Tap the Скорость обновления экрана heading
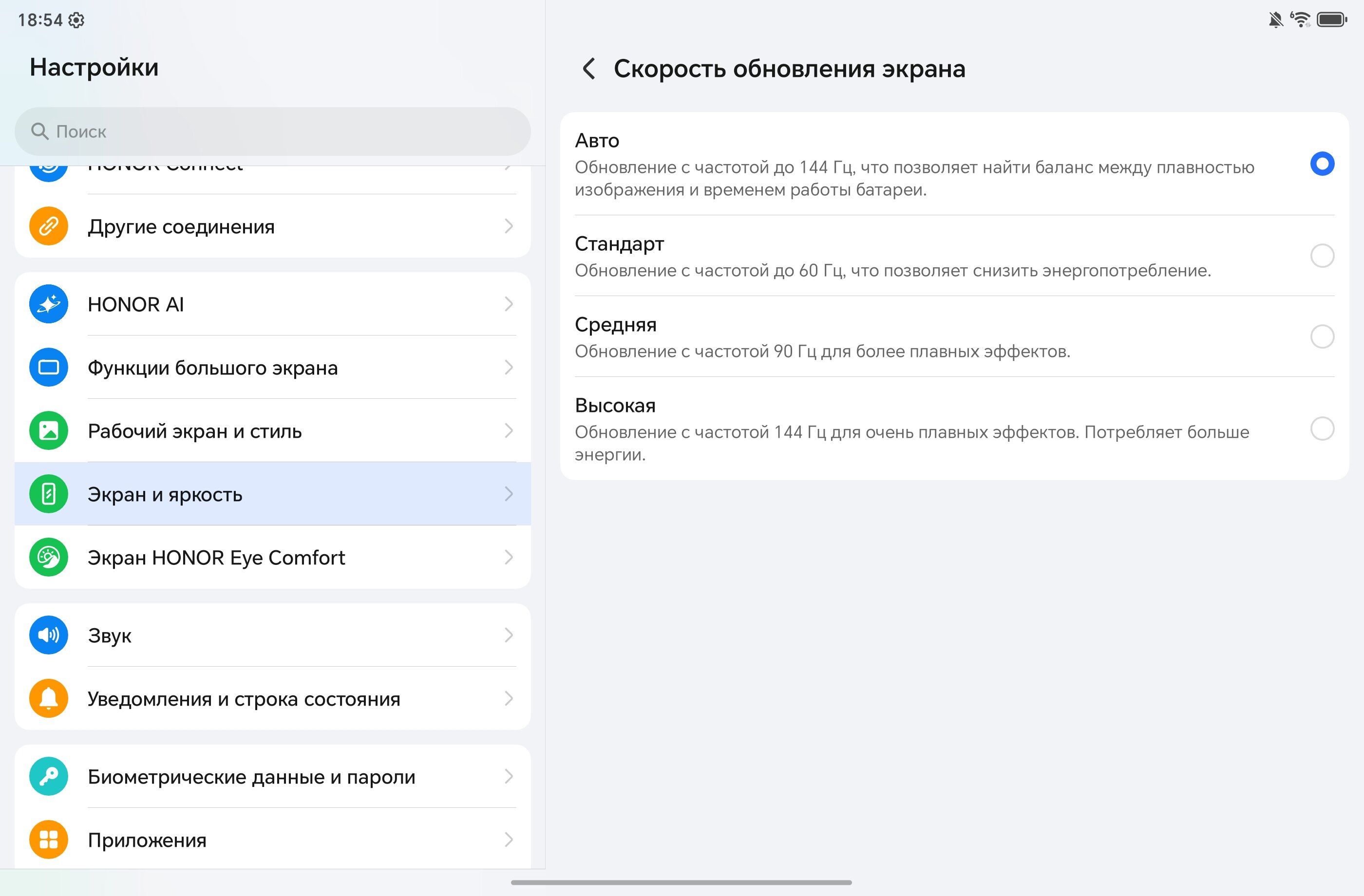 [x=789, y=69]
